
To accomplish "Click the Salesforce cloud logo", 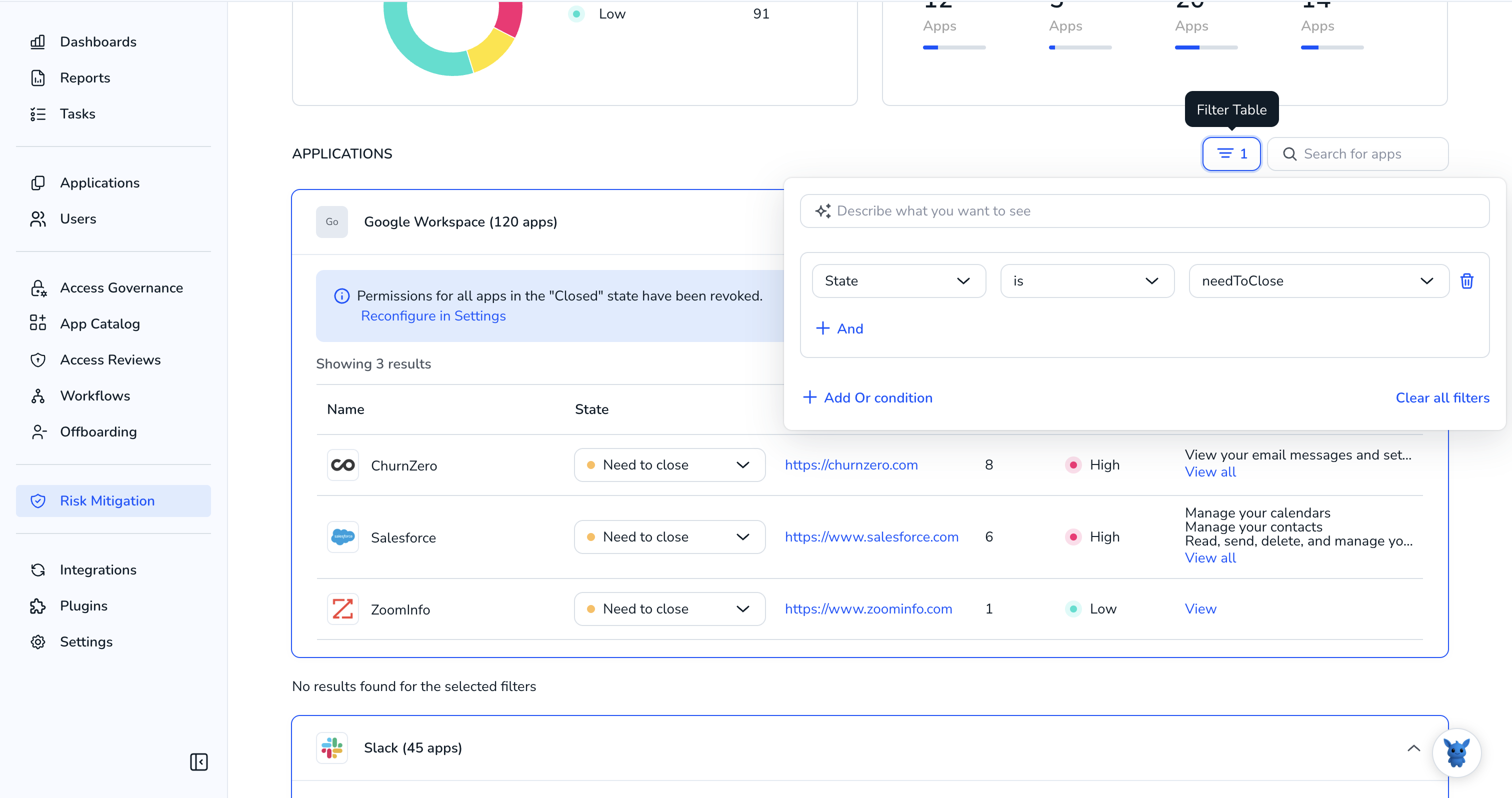I will point(343,537).
